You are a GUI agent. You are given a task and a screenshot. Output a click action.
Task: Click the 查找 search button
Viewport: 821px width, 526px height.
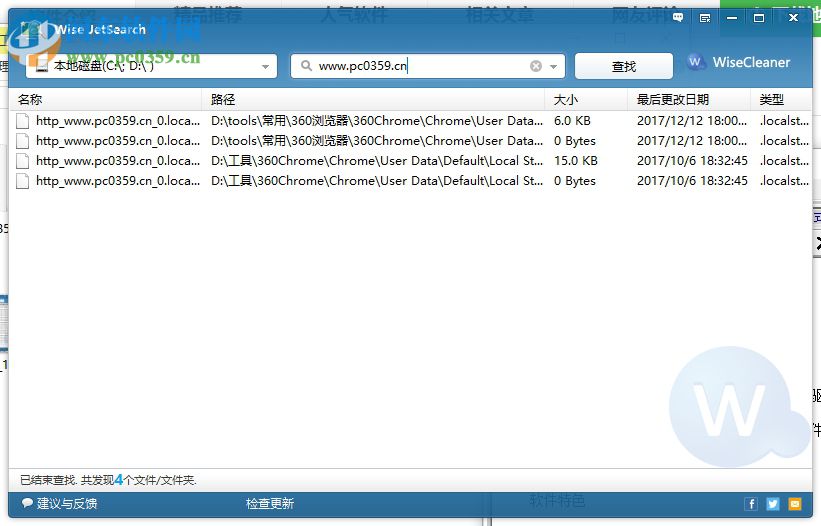pyautogui.click(x=624, y=66)
